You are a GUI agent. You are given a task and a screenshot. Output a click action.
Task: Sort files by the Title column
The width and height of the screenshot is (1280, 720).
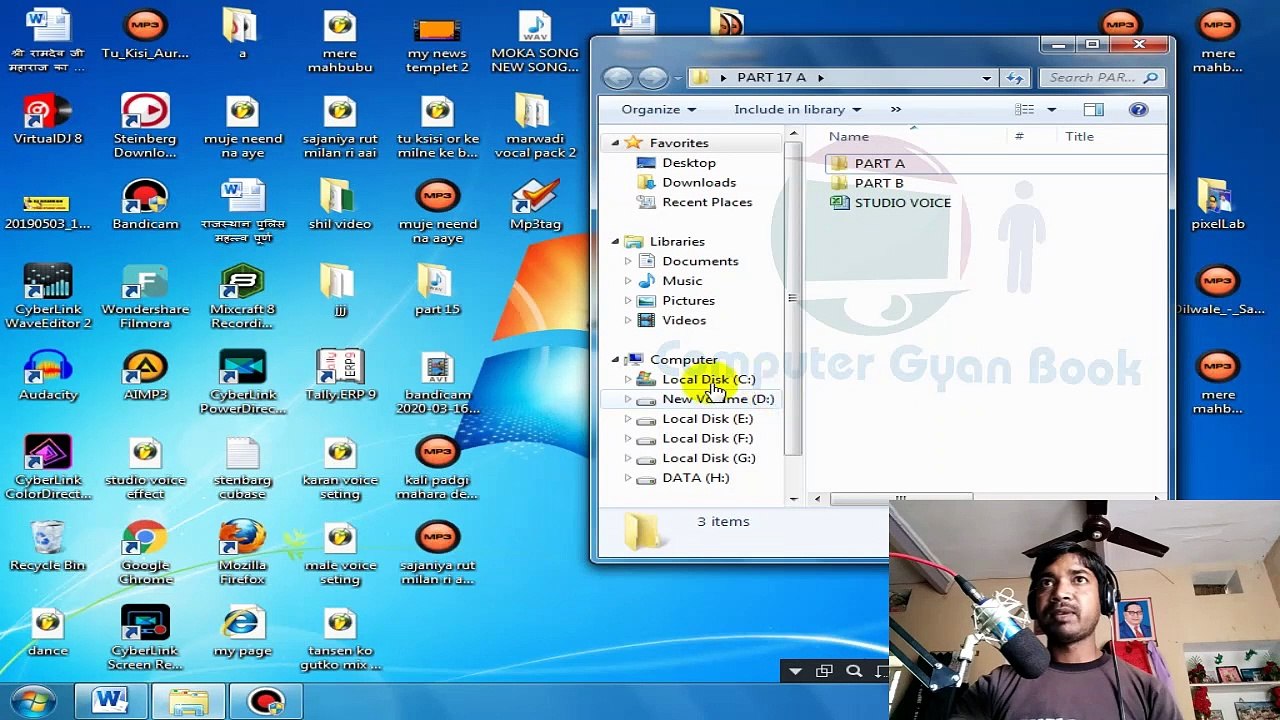point(1079,137)
